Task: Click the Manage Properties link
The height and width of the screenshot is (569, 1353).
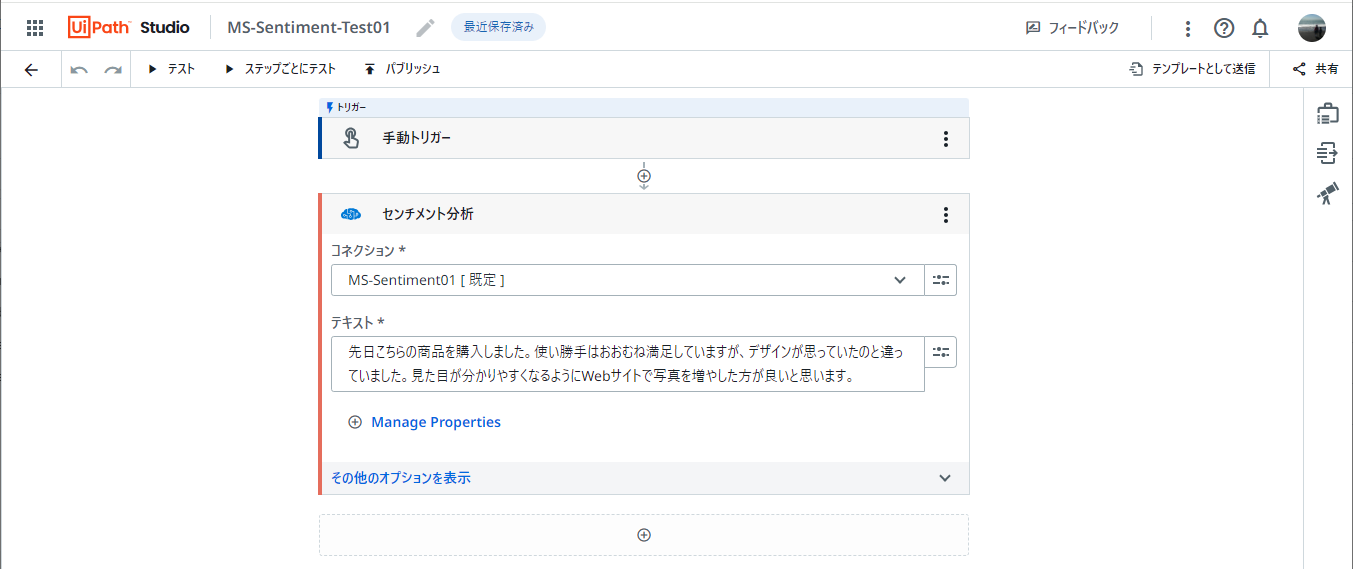Action: click(x=436, y=422)
